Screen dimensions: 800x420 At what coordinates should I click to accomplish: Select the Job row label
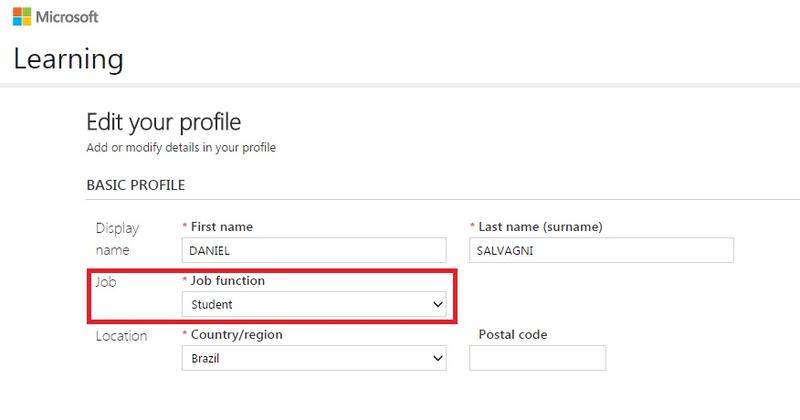(105, 282)
